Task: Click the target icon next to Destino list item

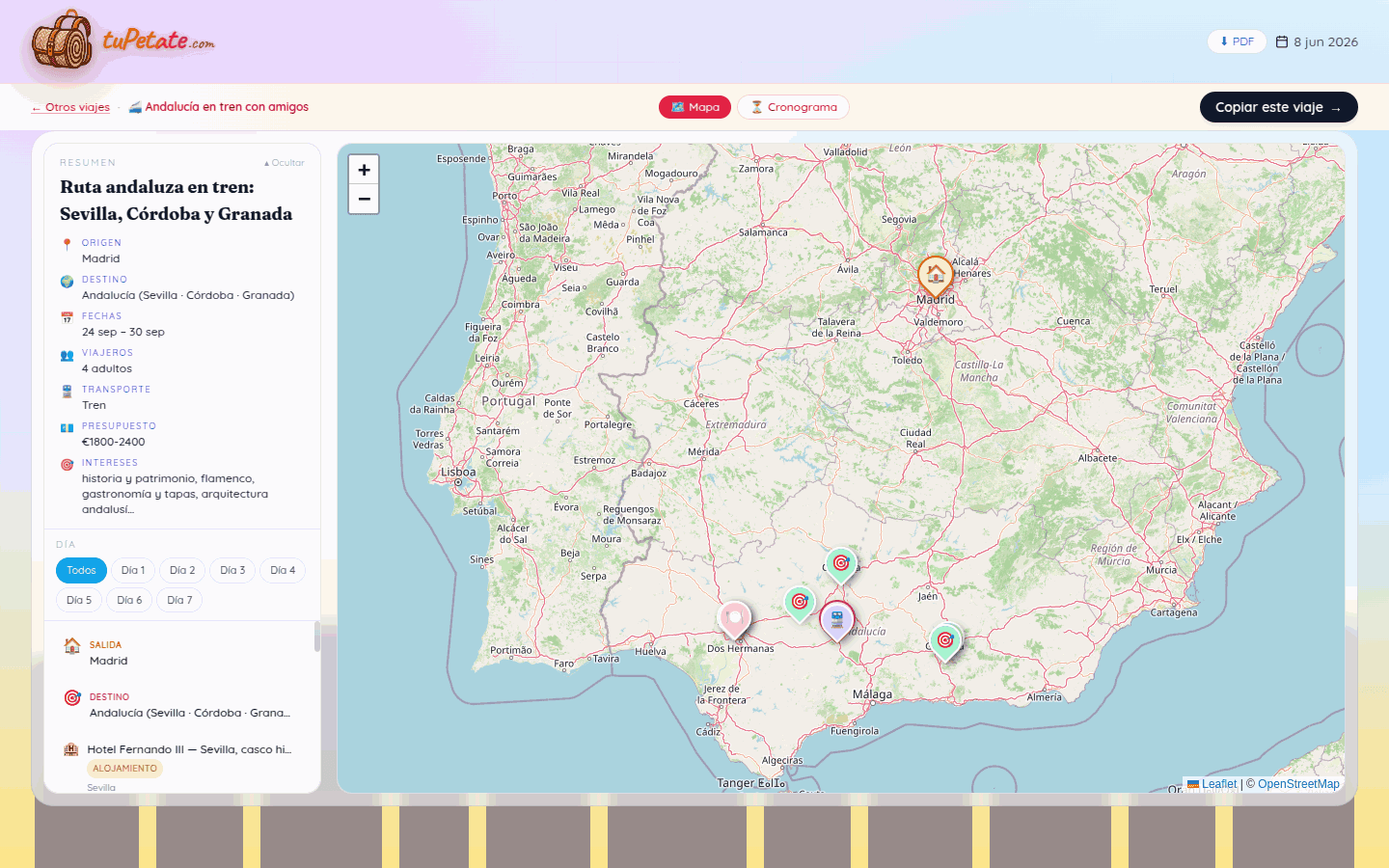Action: (72, 697)
